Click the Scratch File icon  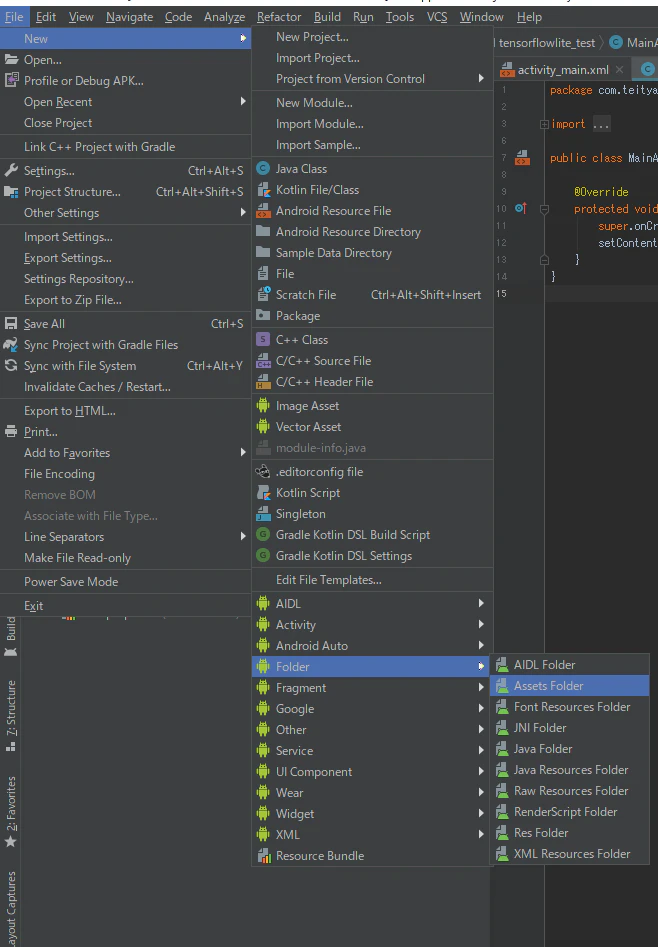click(x=263, y=295)
